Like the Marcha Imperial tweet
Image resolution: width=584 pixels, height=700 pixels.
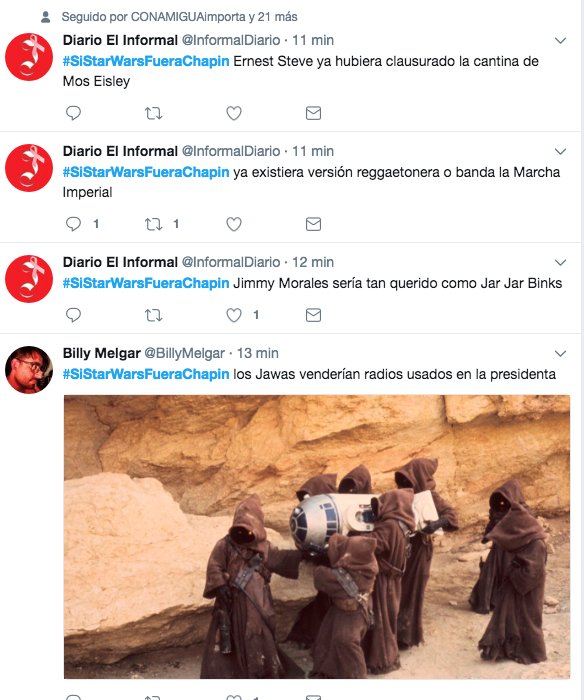234,224
